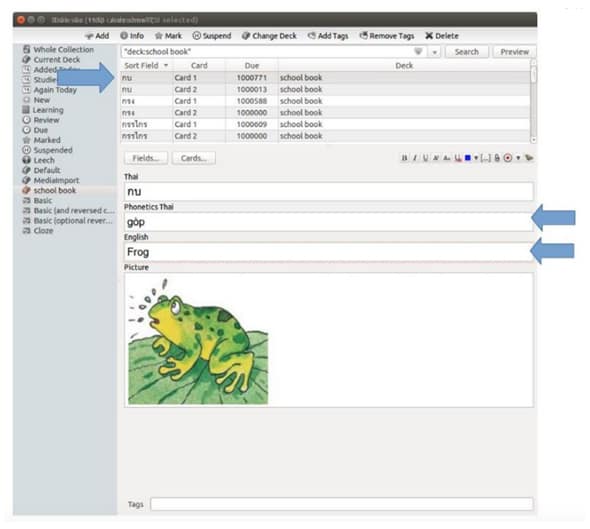Select the Marked filter in sidebar

[42, 140]
